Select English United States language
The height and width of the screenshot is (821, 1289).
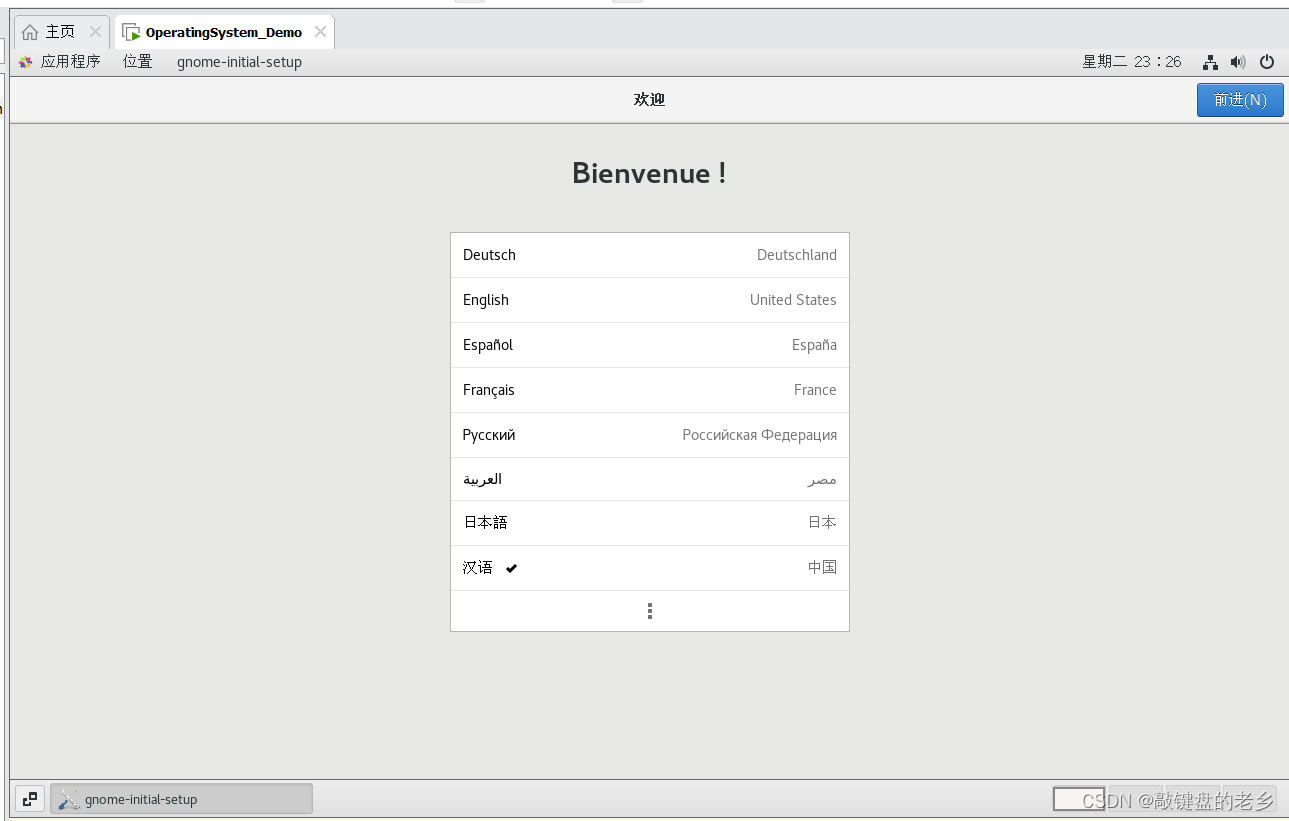tap(650, 300)
